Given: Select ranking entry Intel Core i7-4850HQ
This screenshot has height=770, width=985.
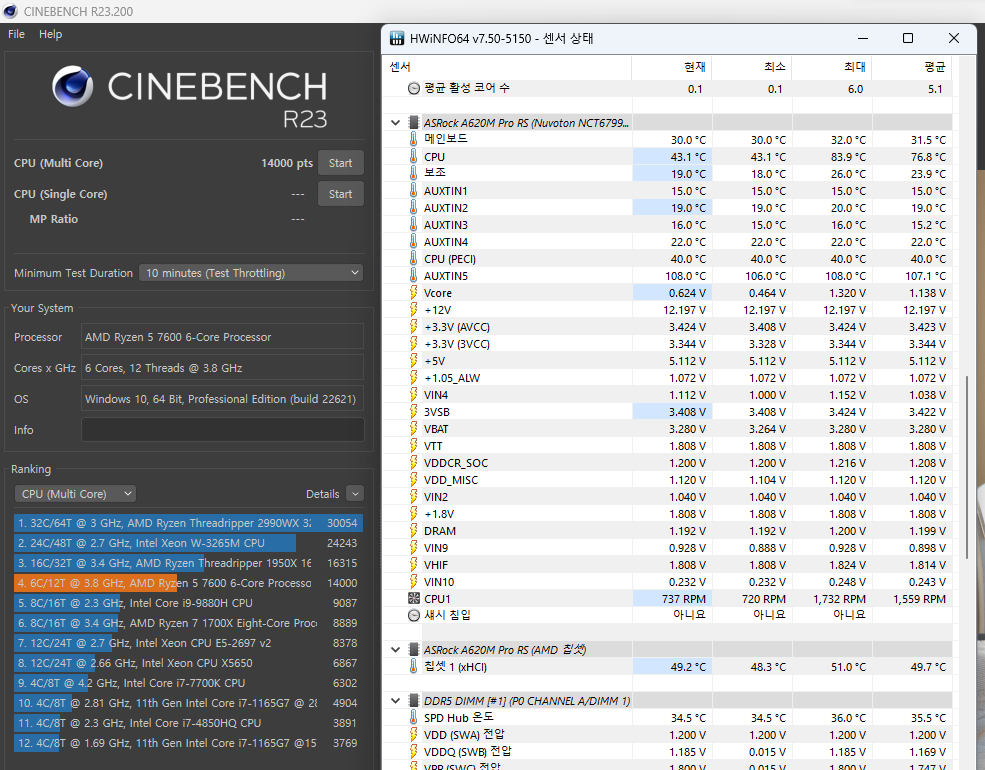Looking at the screenshot, I should click(188, 723).
